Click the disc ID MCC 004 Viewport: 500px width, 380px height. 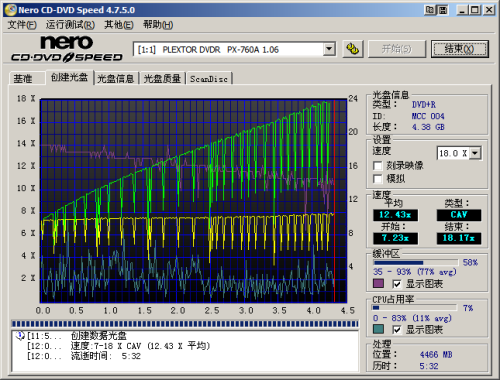(428, 116)
